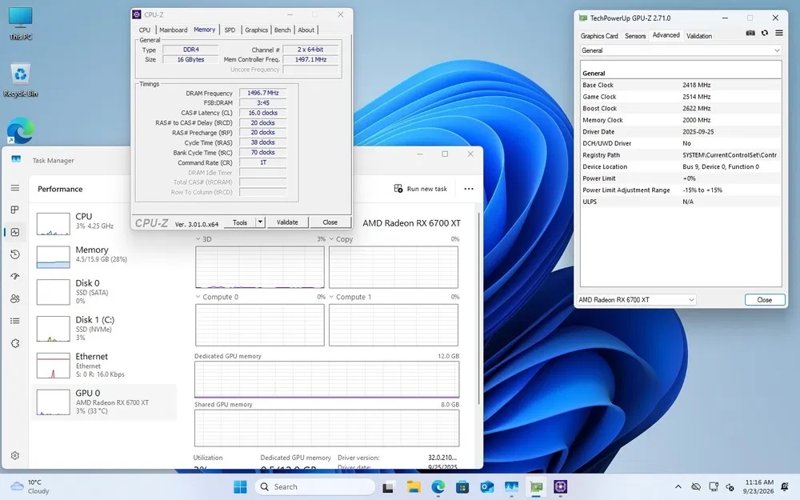Open Task Manager settings gear

15,456
